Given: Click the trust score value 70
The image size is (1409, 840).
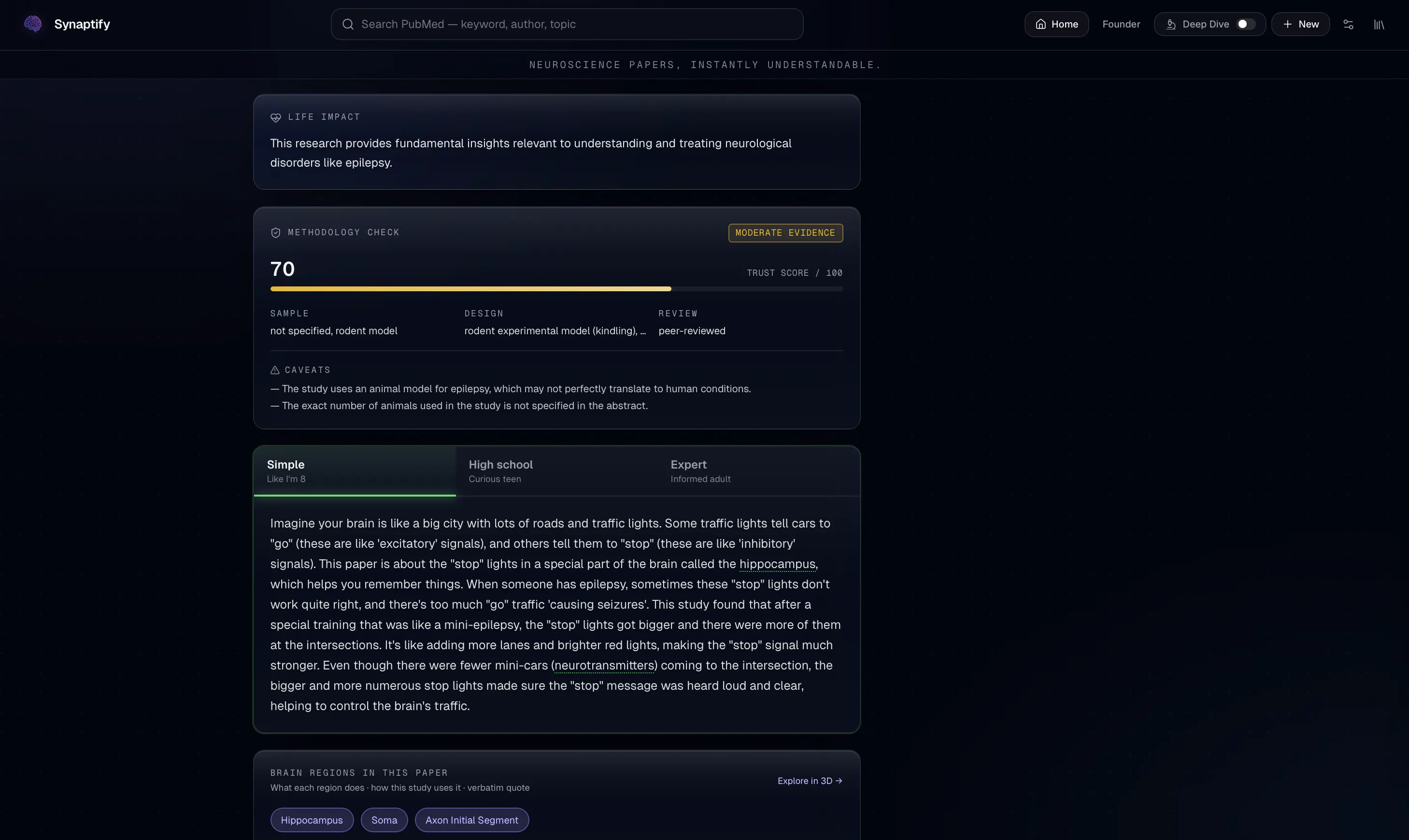Looking at the screenshot, I should [x=283, y=269].
